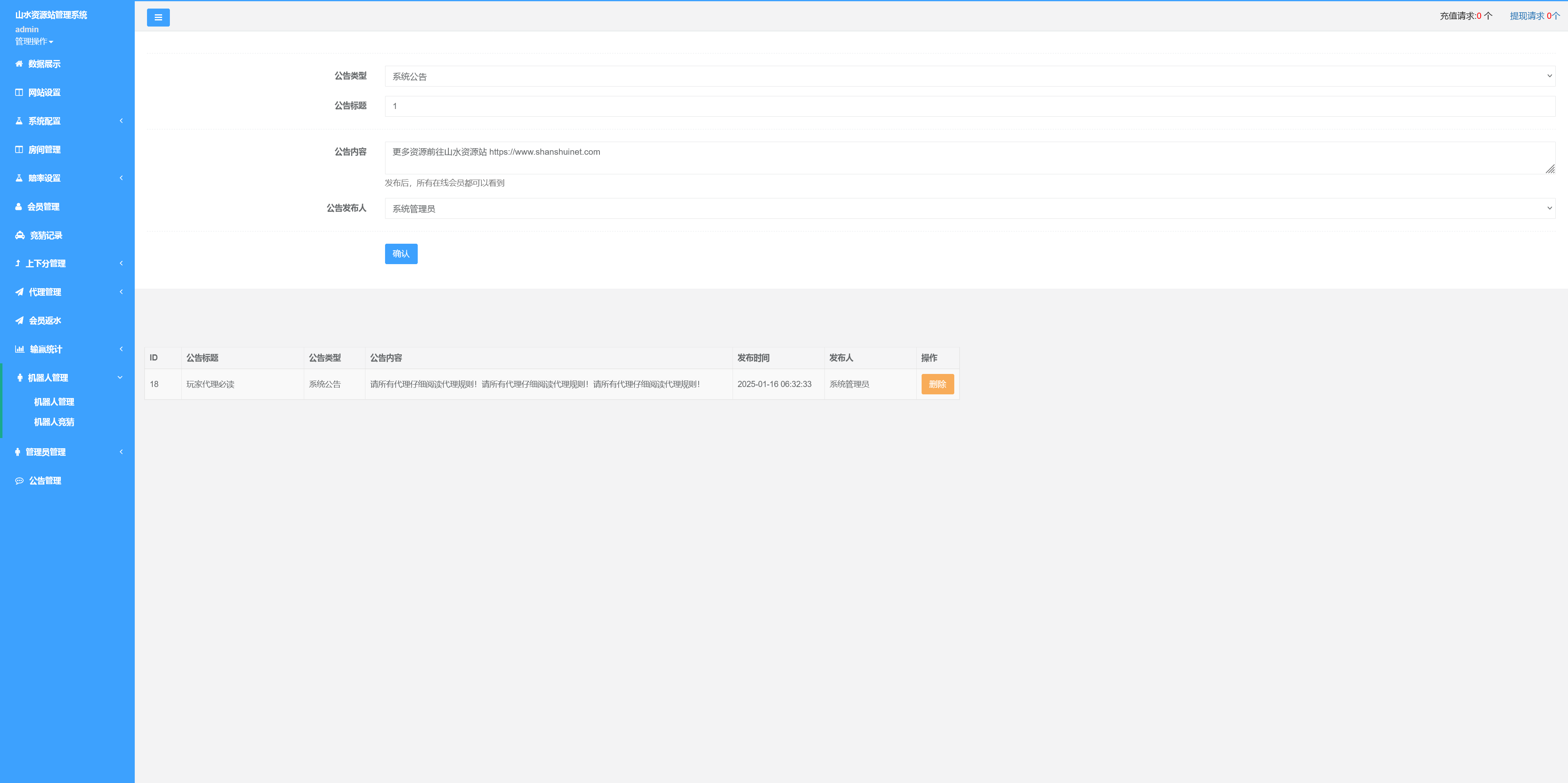1568x783 pixels.
Task: Click the upload arrow icon beside 上下分管理
Action: point(18,263)
